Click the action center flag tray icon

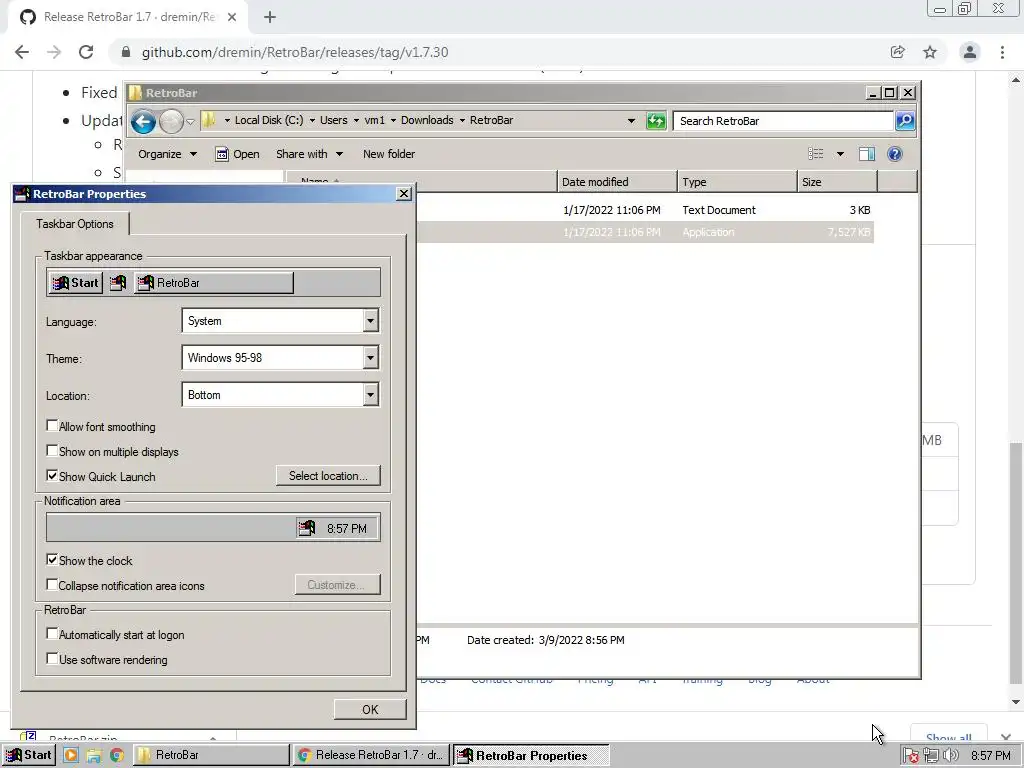(910, 756)
